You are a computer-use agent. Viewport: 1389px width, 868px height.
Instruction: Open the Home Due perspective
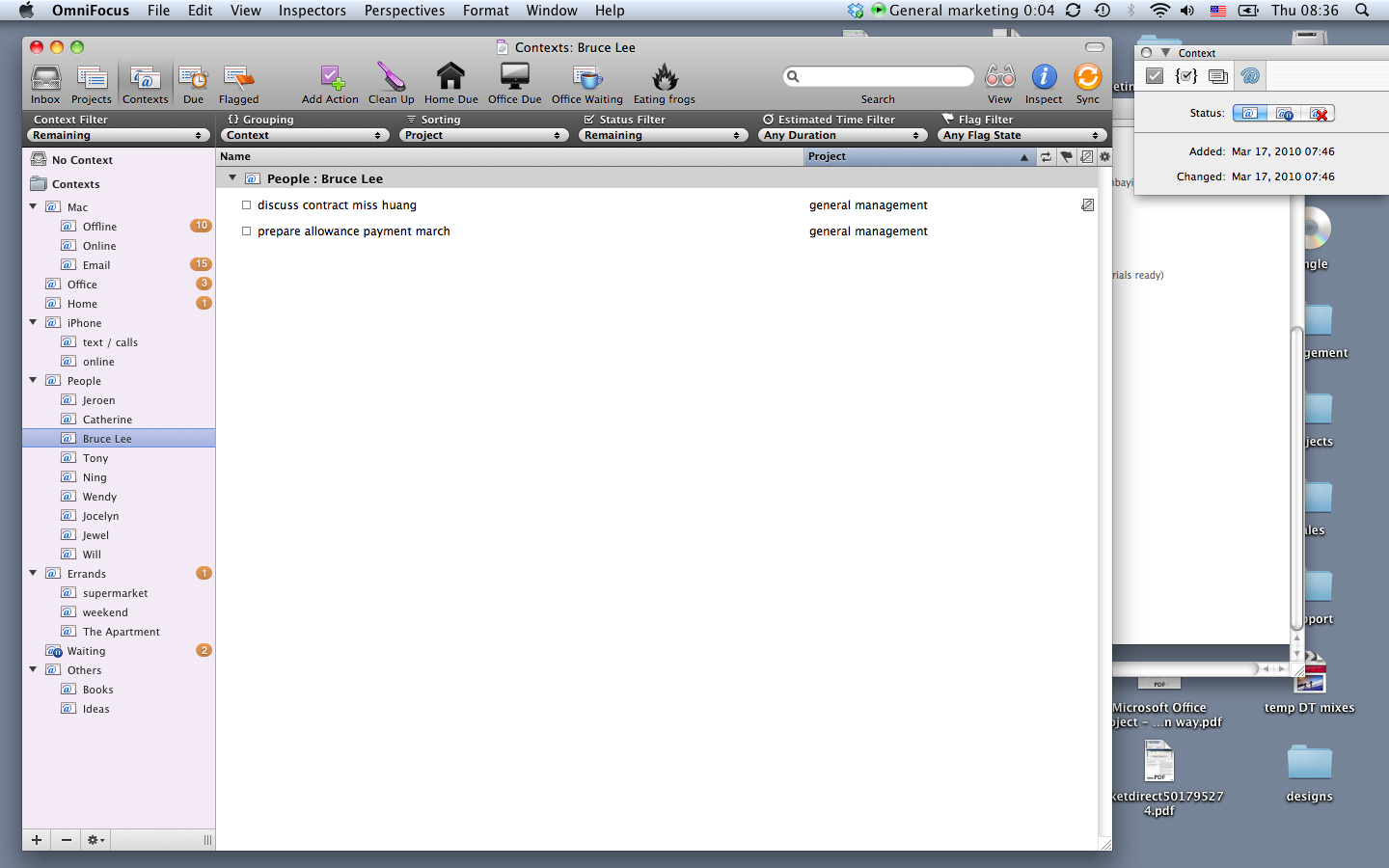click(x=450, y=84)
